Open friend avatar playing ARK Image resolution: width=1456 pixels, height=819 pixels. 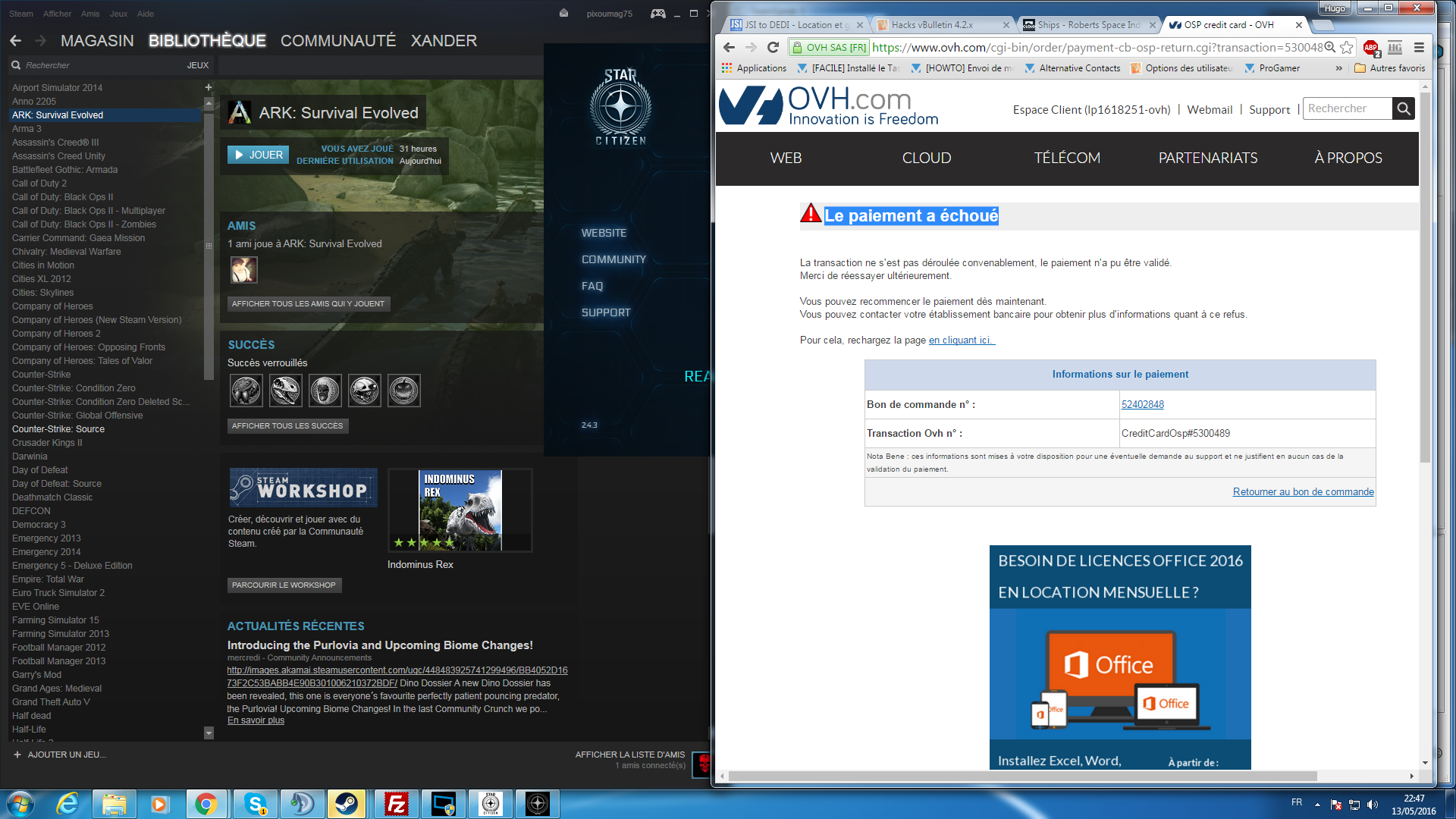244,270
